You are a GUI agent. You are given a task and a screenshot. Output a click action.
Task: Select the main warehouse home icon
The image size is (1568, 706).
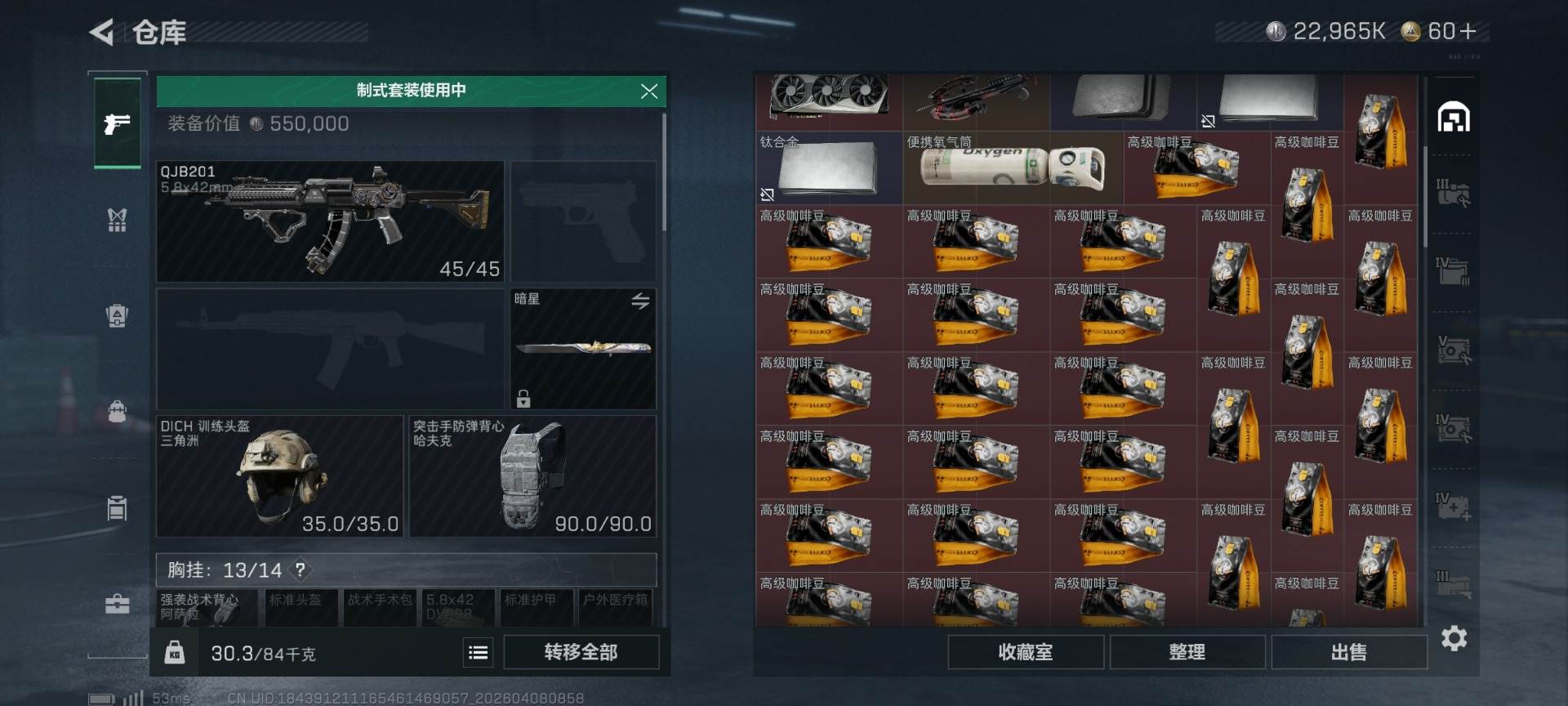(x=1454, y=117)
